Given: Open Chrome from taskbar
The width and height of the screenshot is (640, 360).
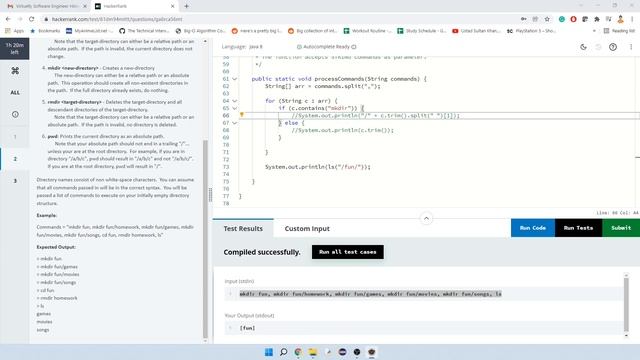Looking at the screenshot, I should [x=298, y=352].
